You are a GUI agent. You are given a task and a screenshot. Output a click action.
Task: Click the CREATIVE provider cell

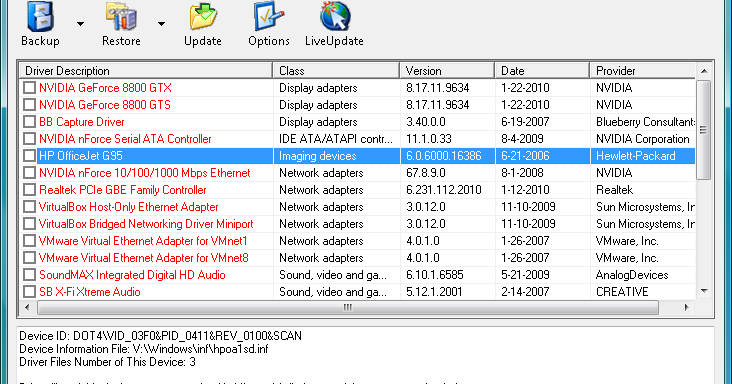(x=622, y=292)
